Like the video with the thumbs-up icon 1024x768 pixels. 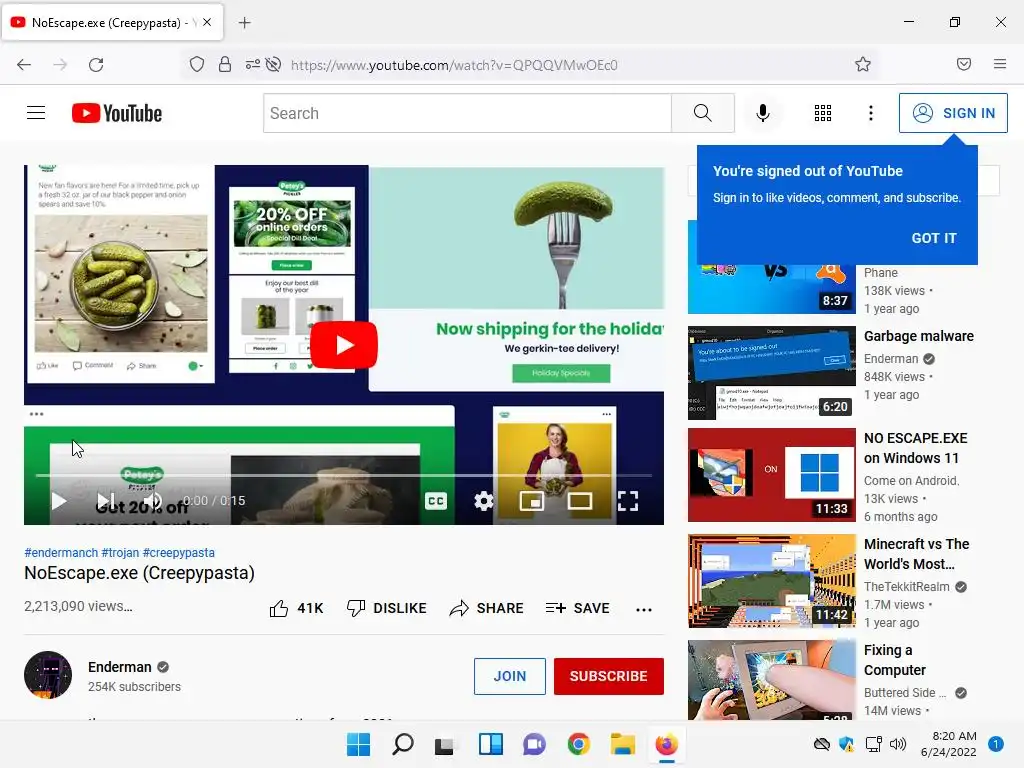279,608
